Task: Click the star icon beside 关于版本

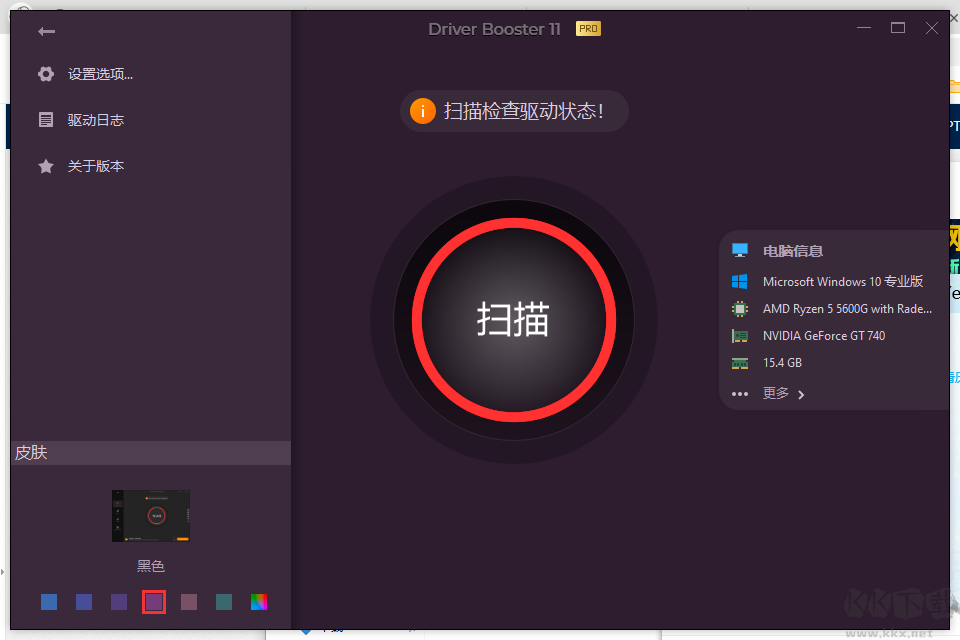Action: click(46, 166)
